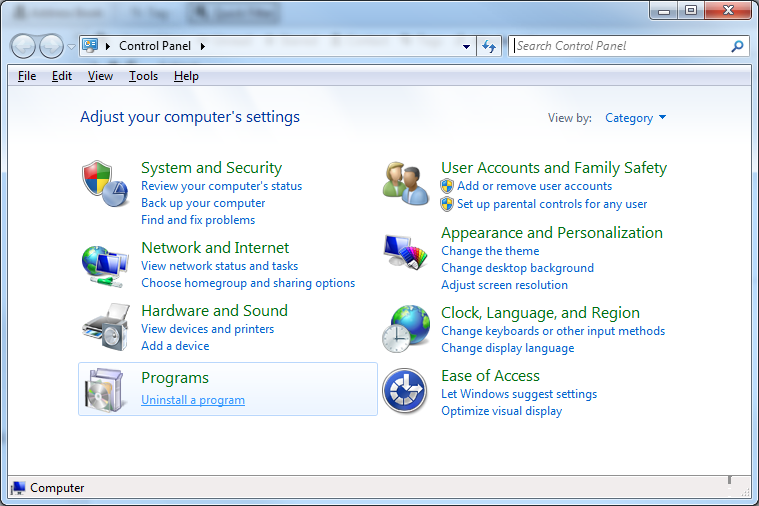The width and height of the screenshot is (759, 506).
Task: Open System and Security shield icon
Action: coord(105,184)
